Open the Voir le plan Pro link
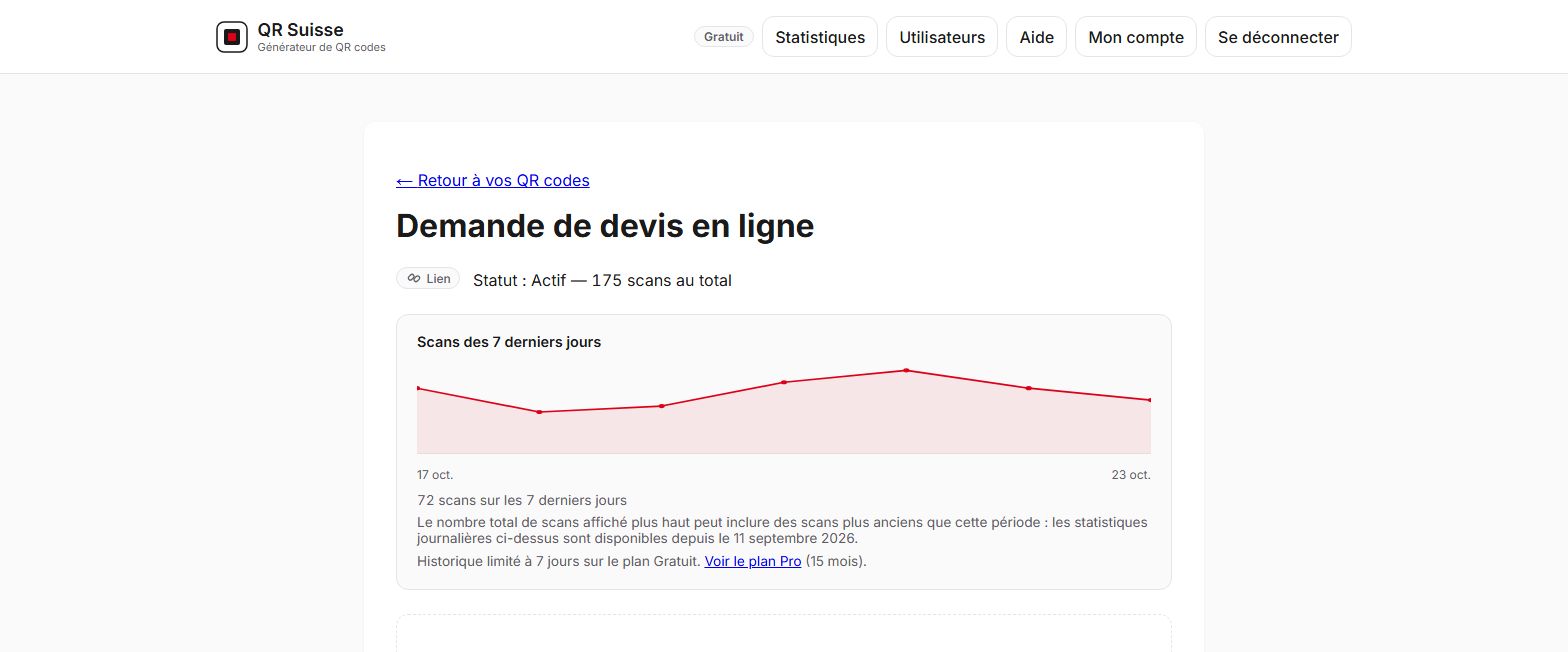 [753, 561]
